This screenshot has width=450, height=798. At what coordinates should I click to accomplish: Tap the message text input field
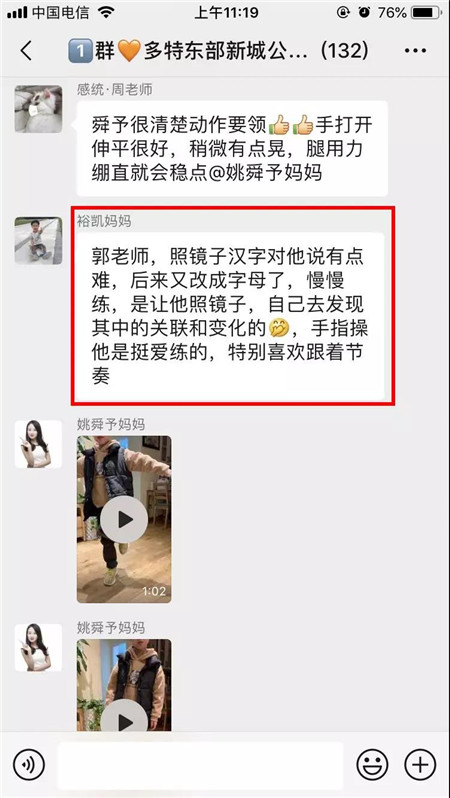201,765
